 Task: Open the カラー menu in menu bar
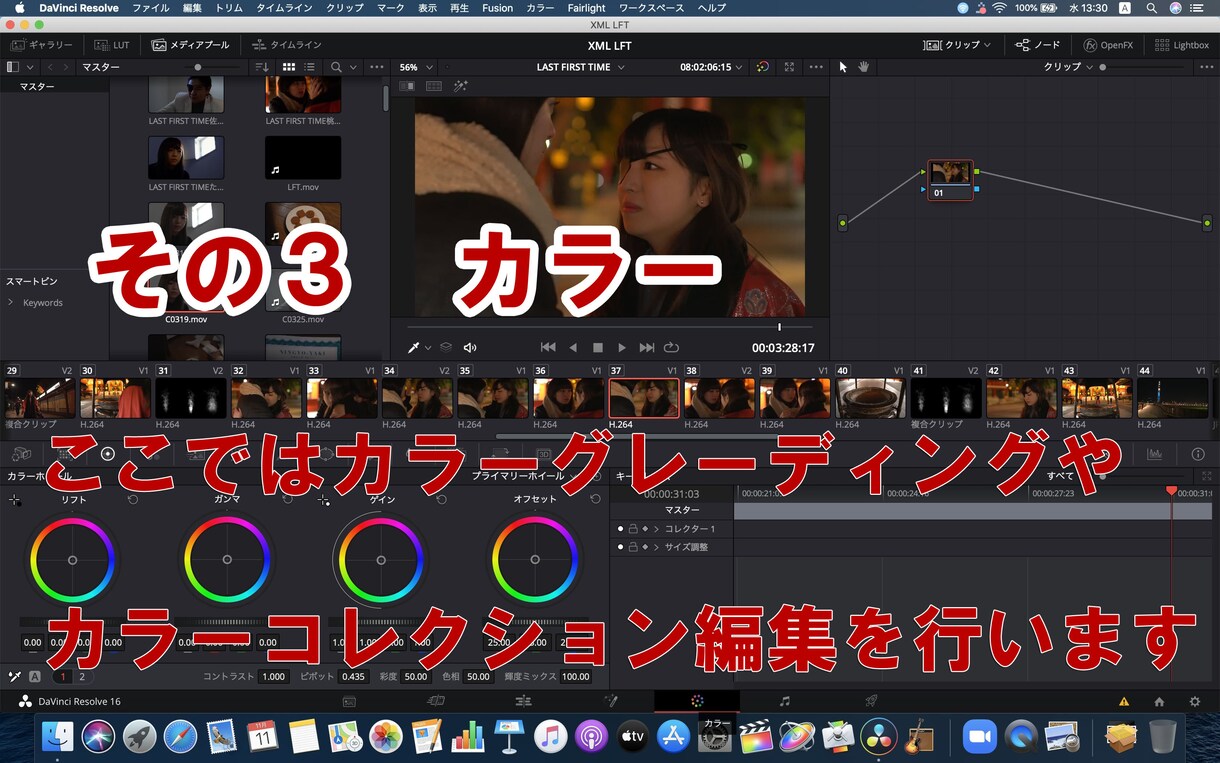540,8
